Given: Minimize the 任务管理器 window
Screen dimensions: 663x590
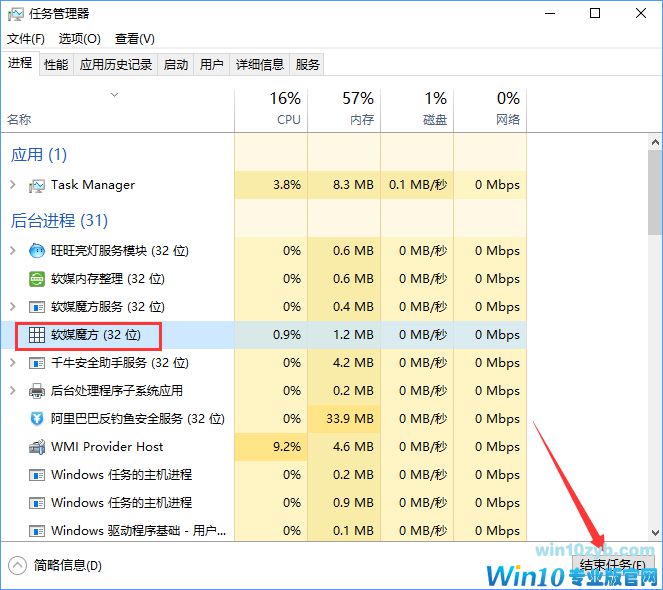Looking at the screenshot, I should tap(550, 14).
